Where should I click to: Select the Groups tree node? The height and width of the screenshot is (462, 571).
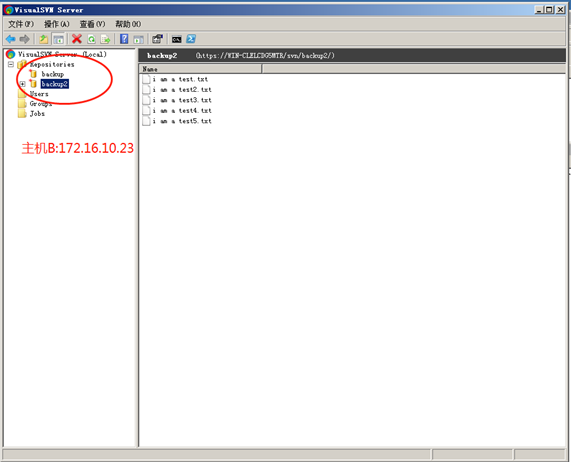click(x=41, y=104)
